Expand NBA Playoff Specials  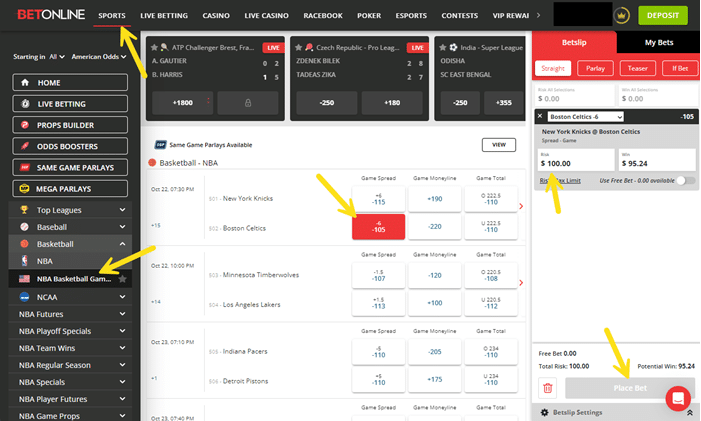click(x=70, y=331)
